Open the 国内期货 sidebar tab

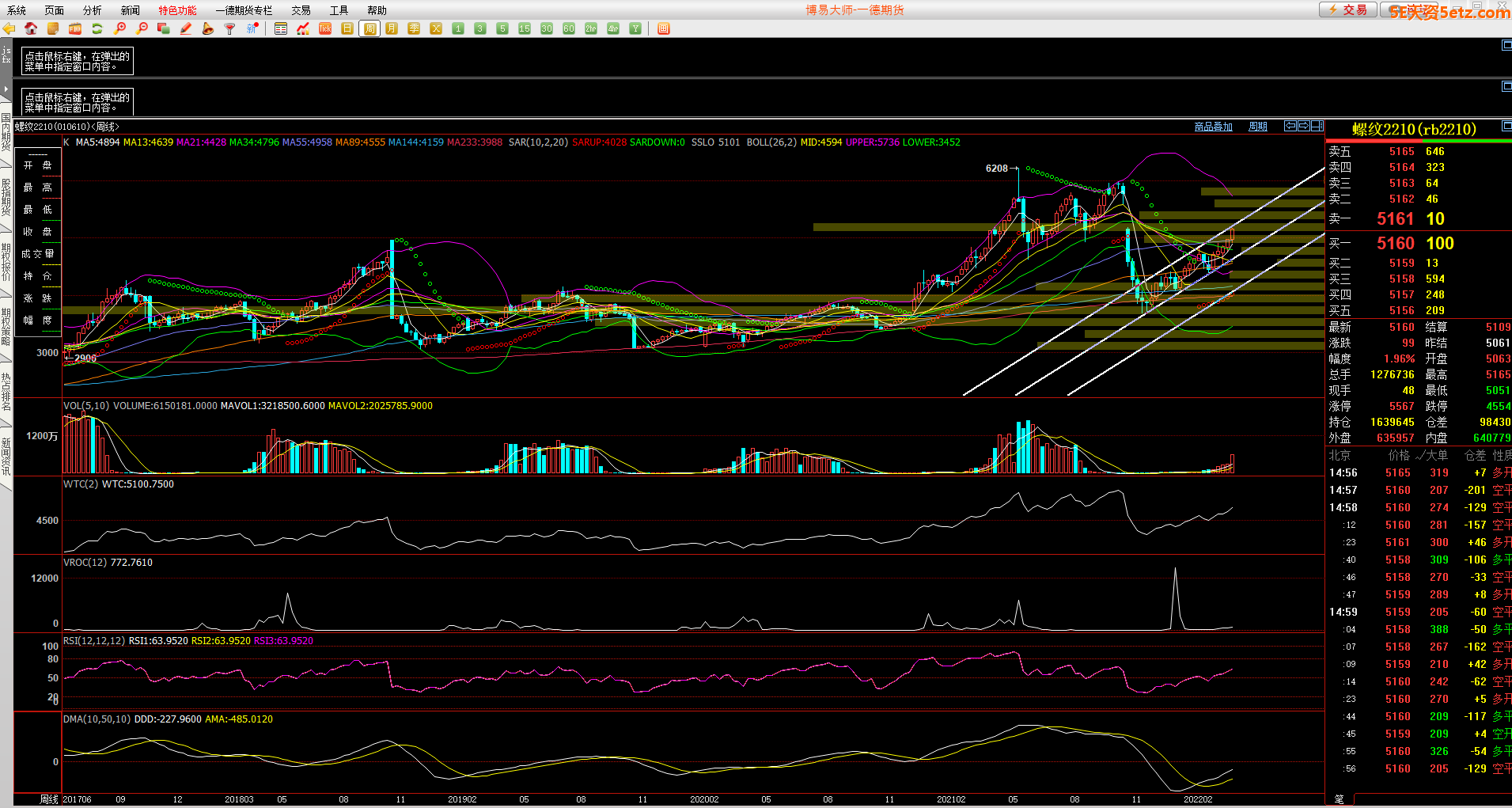(6, 132)
